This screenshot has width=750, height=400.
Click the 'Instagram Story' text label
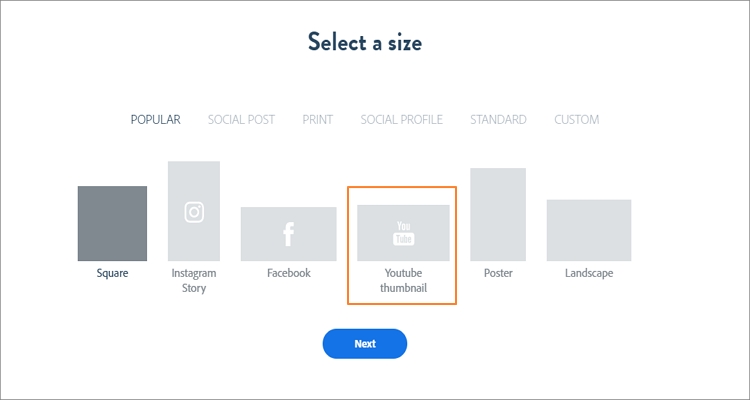(194, 280)
